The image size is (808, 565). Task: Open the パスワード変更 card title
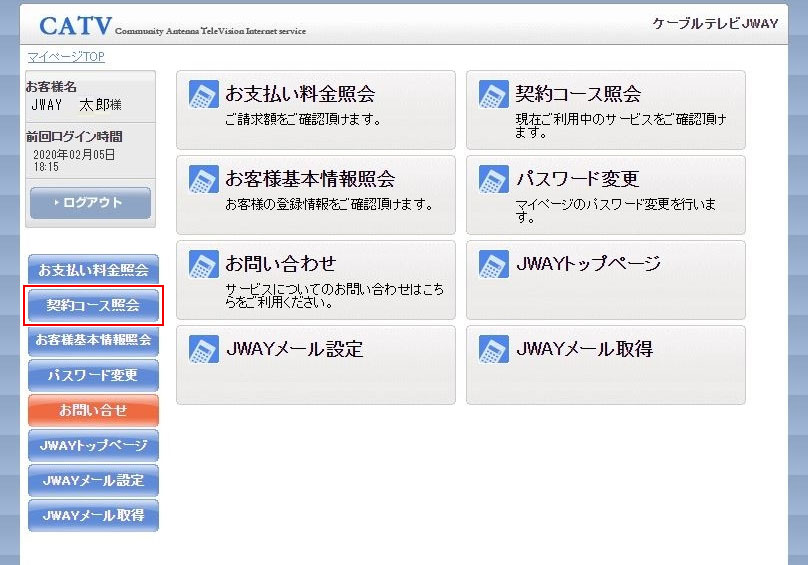577,179
